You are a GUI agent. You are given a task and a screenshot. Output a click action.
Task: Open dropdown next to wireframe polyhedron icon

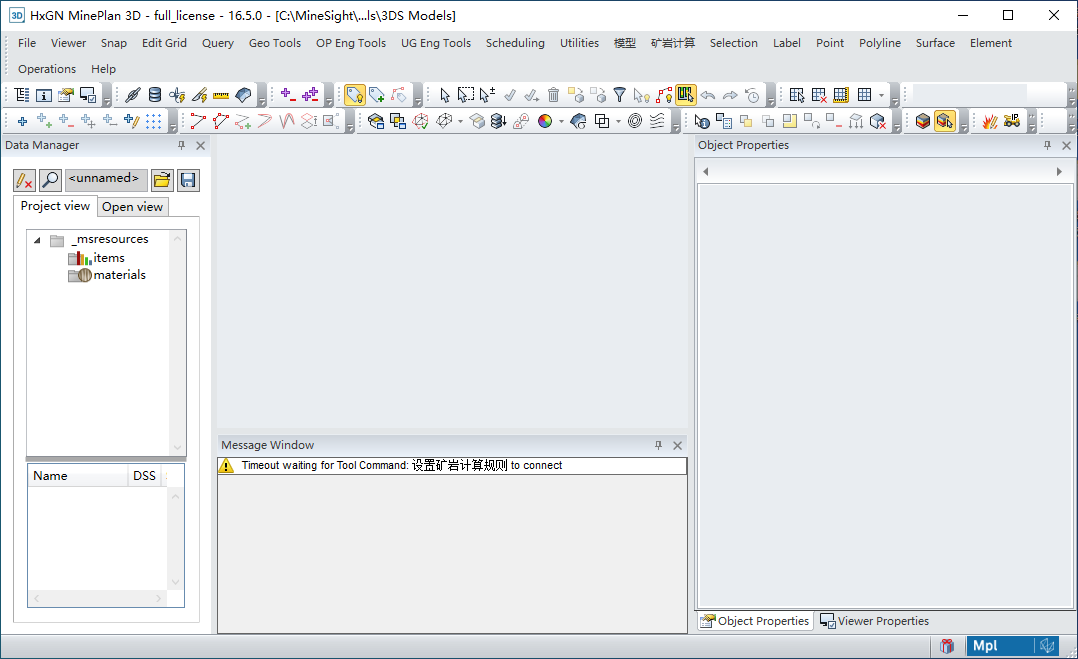coord(460,122)
